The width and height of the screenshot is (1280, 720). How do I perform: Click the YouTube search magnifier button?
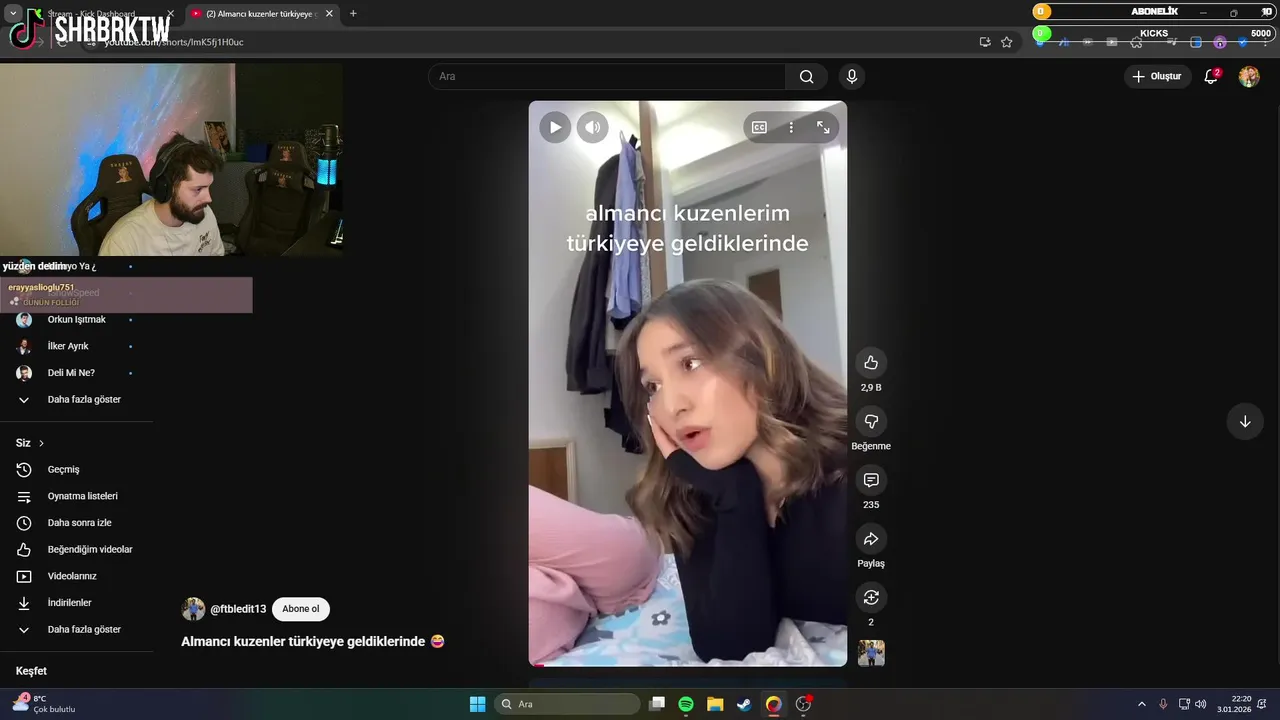click(x=807, y=76)
